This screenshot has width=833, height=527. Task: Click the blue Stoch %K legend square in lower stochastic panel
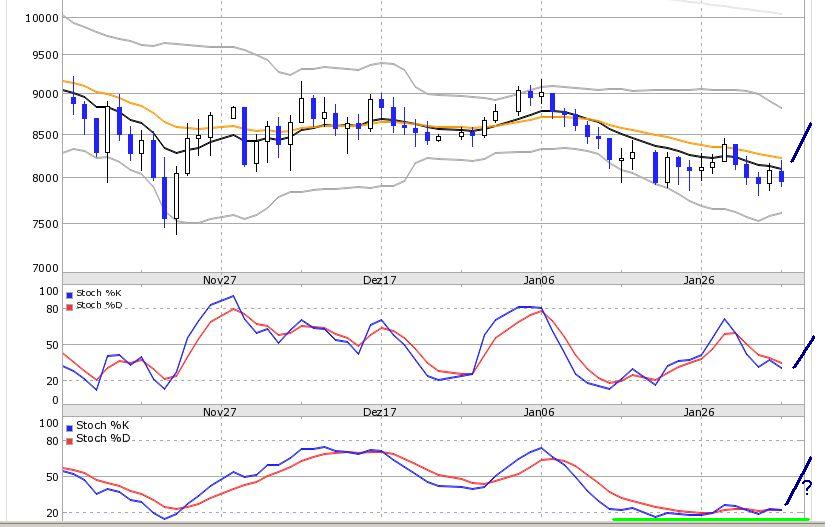point(69,428)
